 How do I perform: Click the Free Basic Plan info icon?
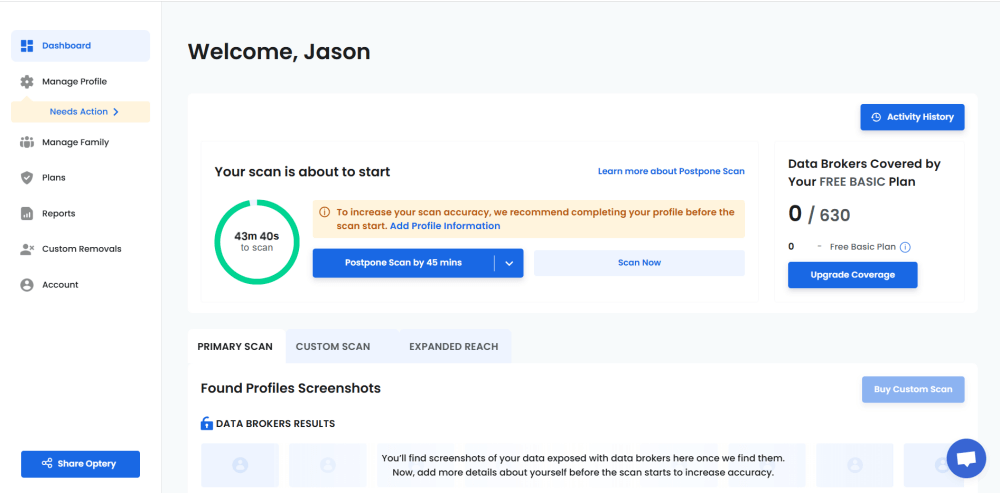coord(905,247)
